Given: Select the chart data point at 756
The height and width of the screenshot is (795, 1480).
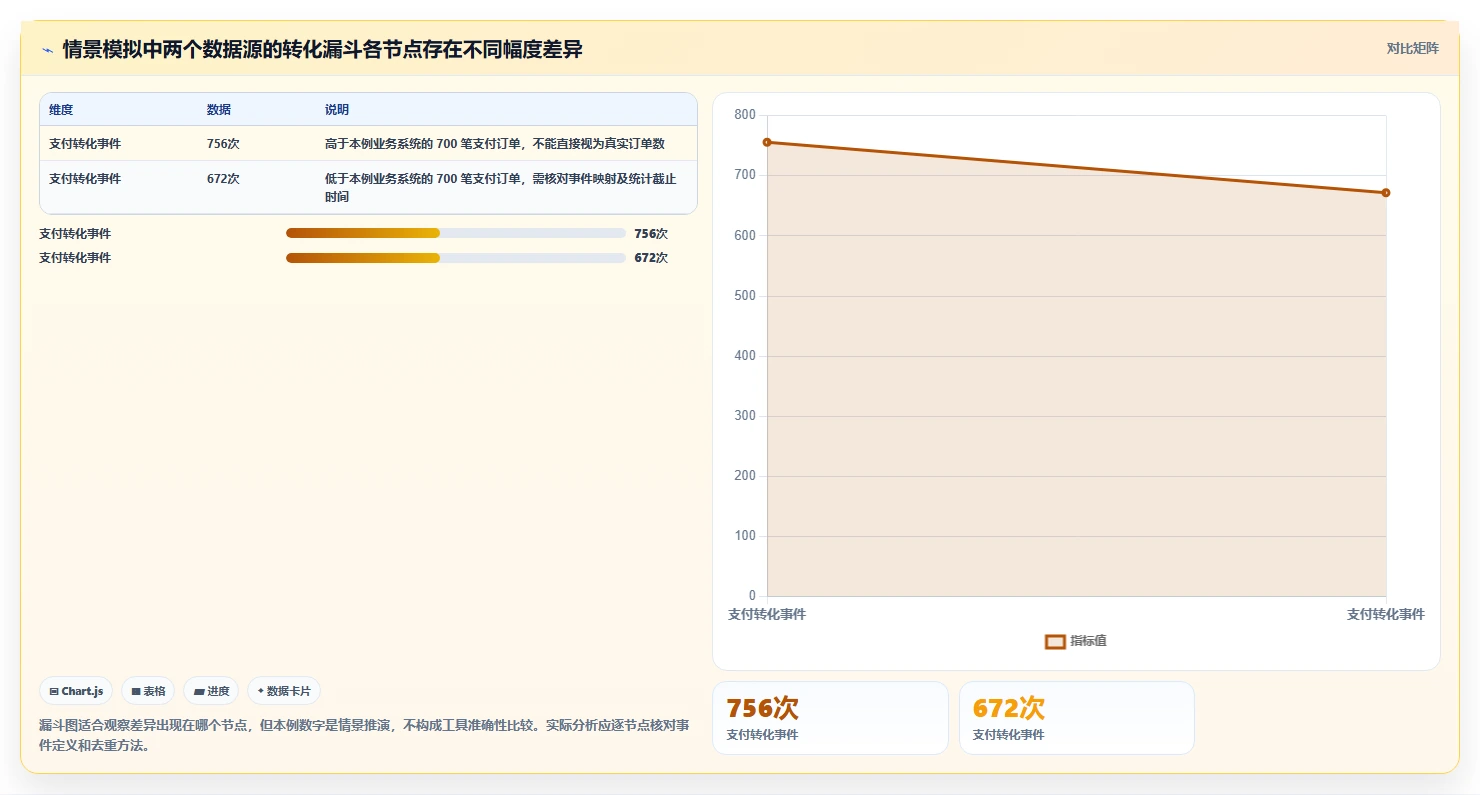Looking at the screenshot, I should coord(767,142).
